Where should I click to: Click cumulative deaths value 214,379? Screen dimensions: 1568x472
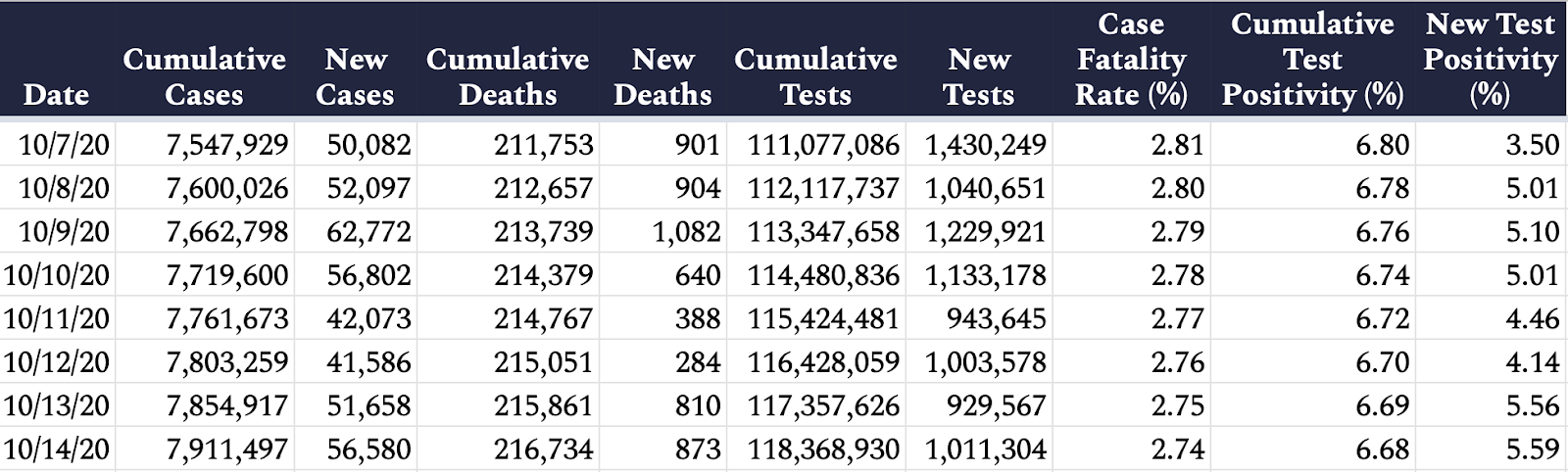543,275
